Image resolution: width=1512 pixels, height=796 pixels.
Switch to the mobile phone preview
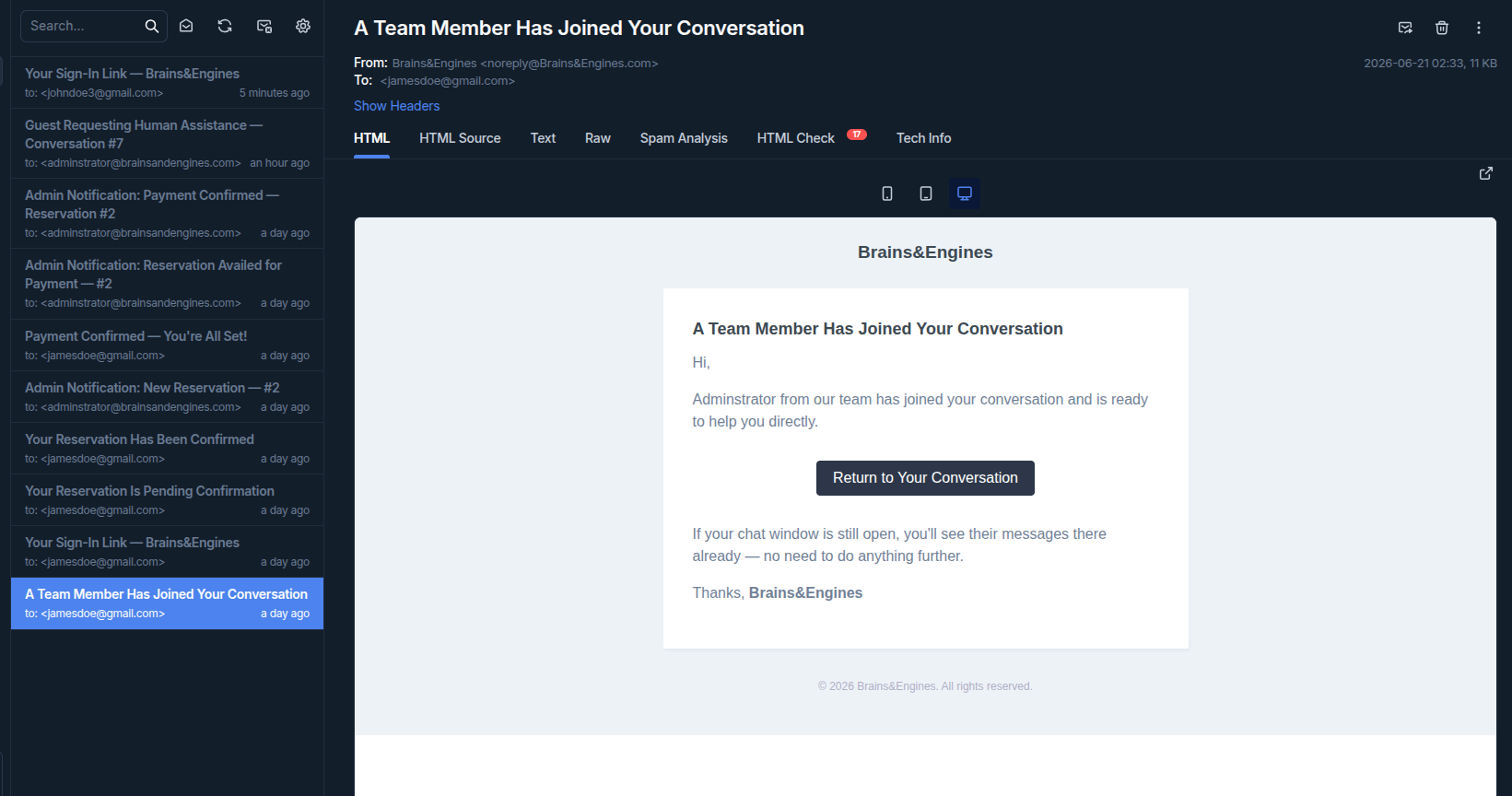pyautogui.click(x=887, y=193)
